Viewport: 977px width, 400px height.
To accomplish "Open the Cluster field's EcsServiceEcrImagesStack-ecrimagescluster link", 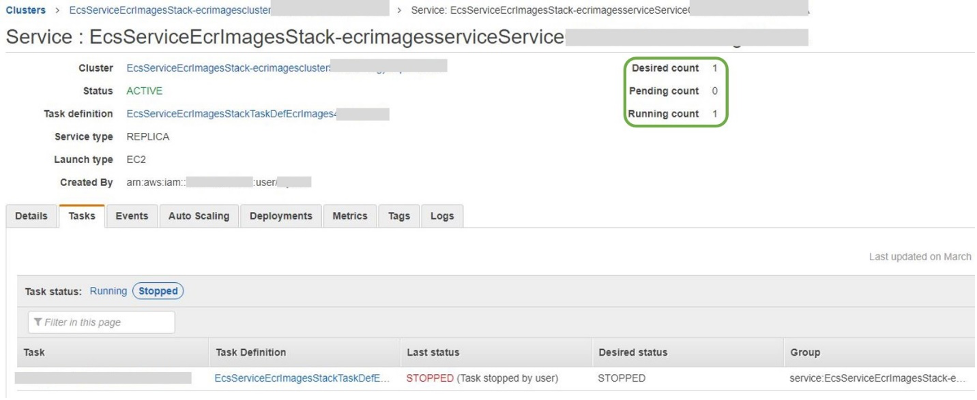I will (x=228, y=68).
